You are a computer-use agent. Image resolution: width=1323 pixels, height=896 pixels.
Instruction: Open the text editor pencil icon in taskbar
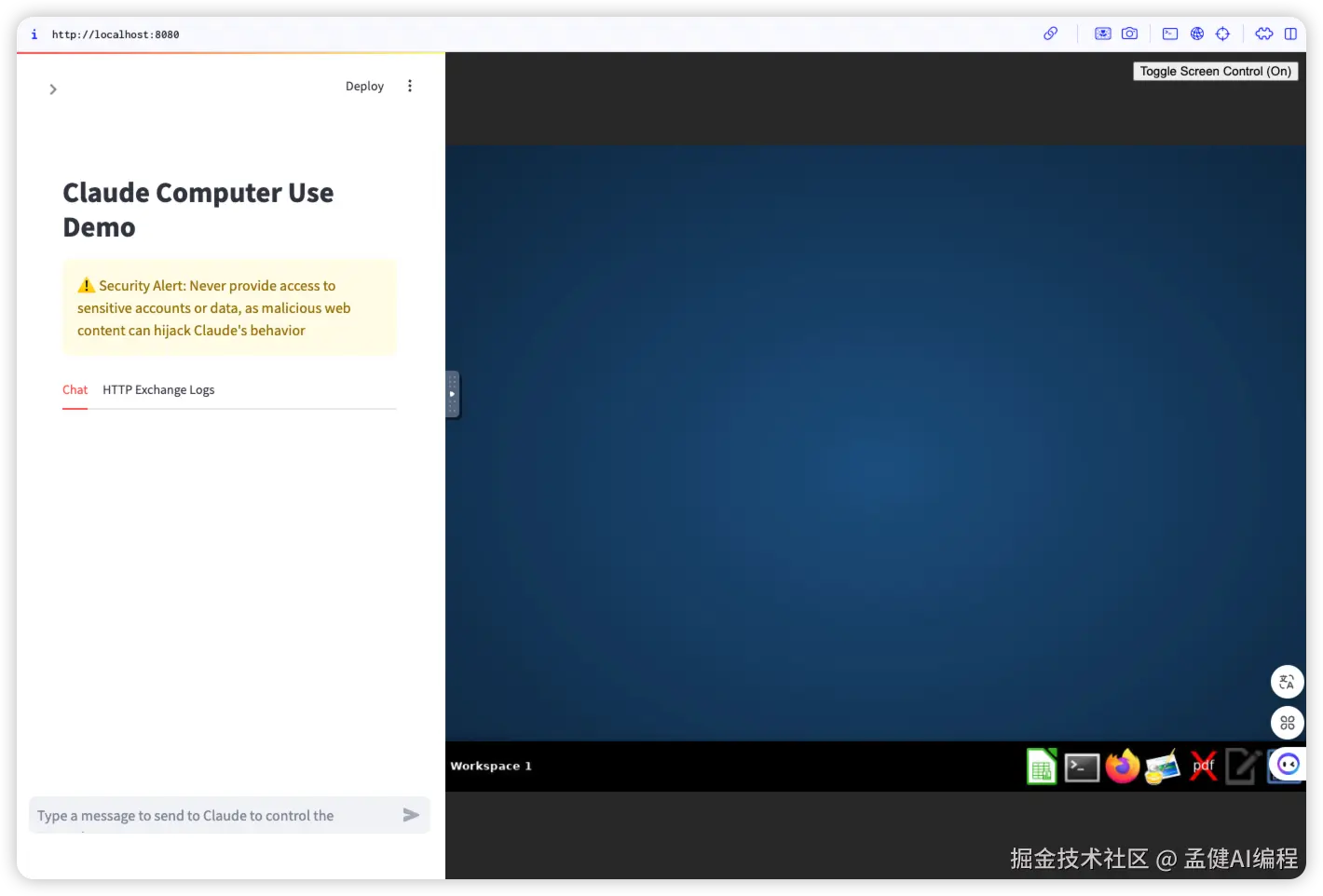tap(1243, 767)
